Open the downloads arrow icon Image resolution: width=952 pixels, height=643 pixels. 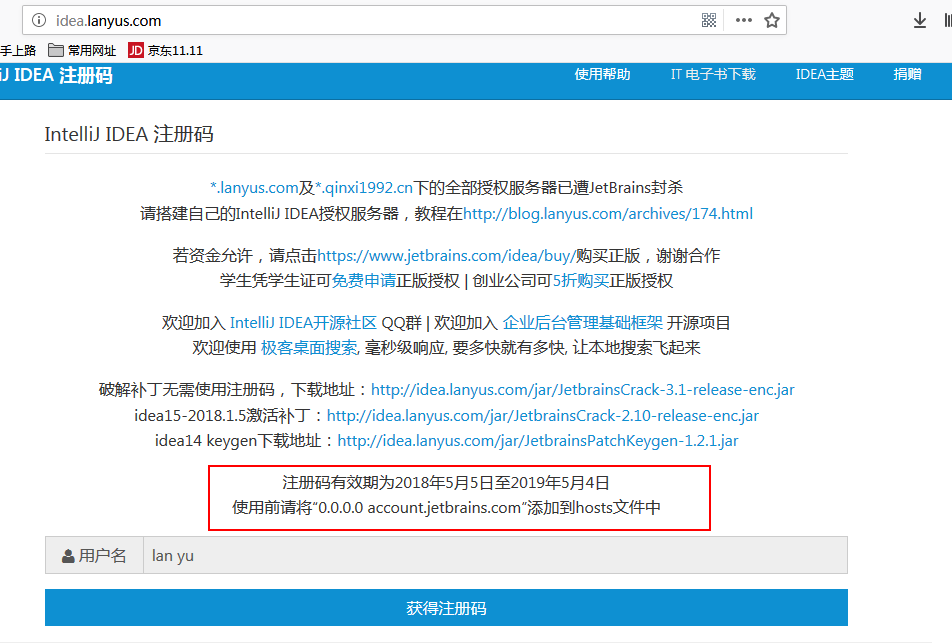920,21
